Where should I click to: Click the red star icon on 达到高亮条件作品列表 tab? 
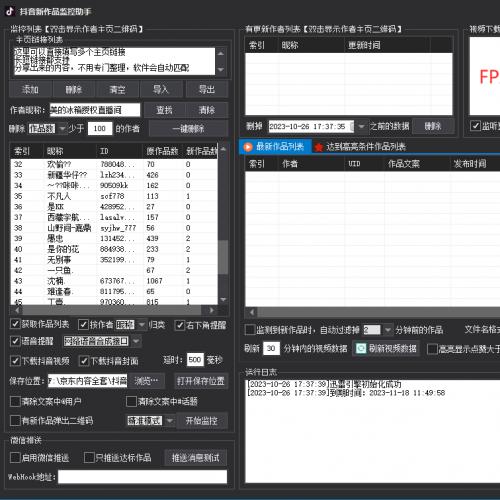click(319, 147)
